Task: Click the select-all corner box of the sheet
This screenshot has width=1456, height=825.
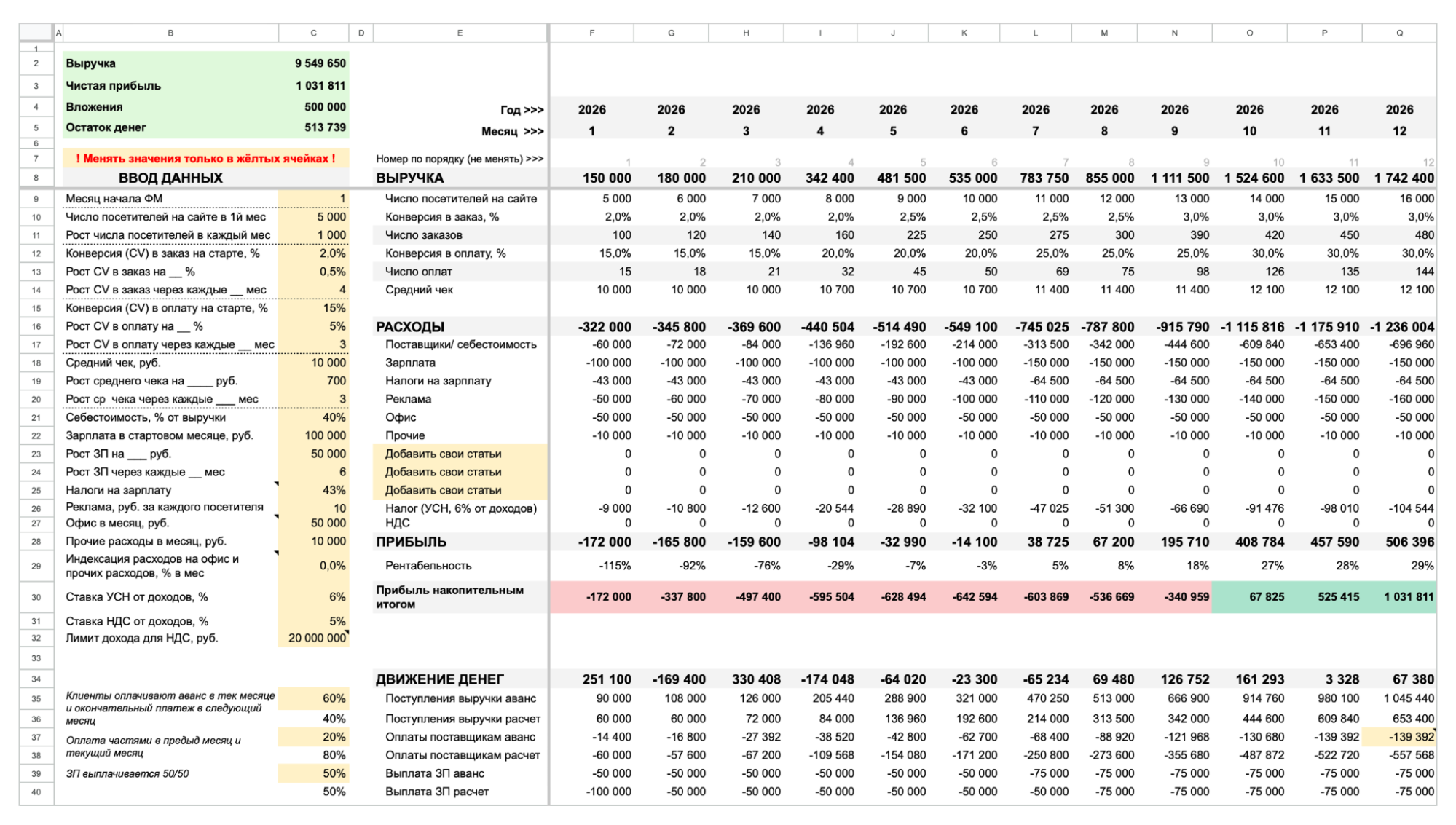Action: pyautogui.click(x=36, y=32)
